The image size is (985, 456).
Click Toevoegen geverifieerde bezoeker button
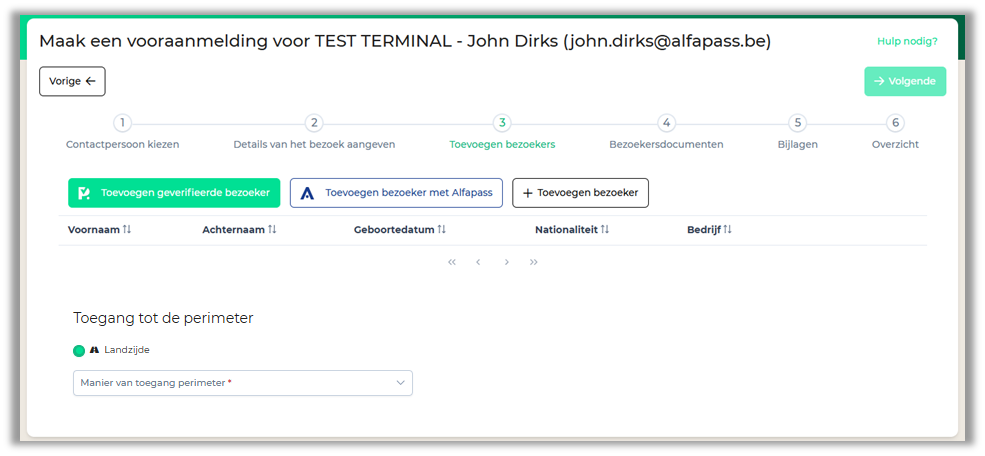[x=174, y=193]
